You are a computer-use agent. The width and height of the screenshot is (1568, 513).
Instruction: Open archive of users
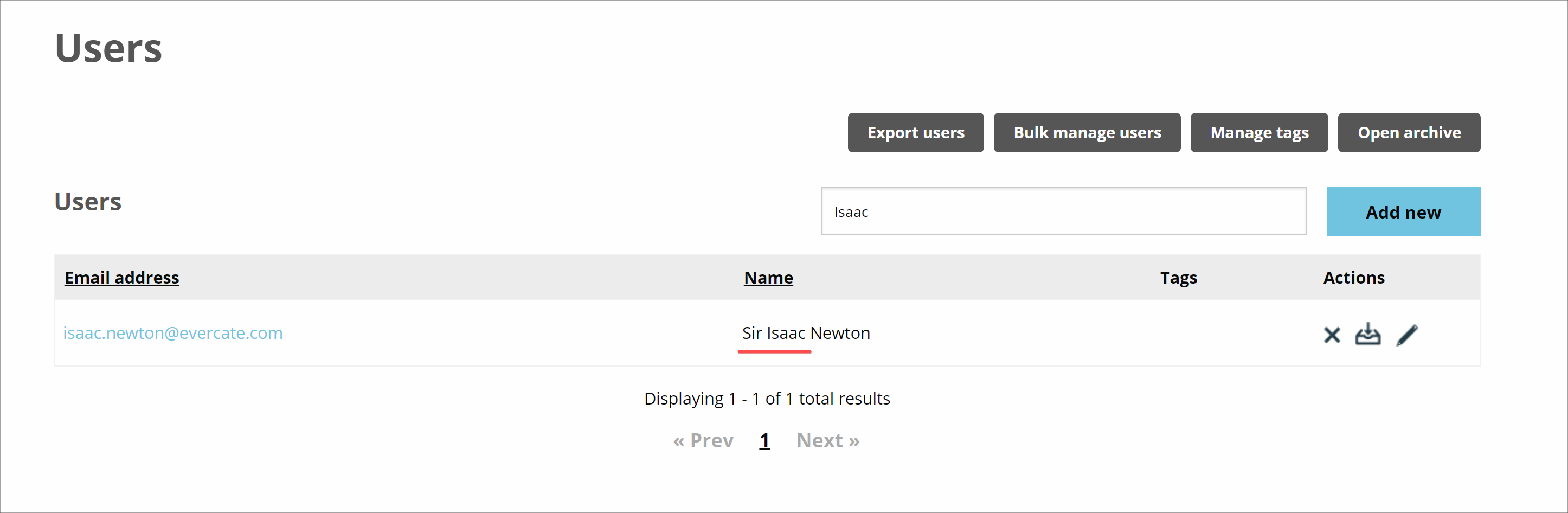1409,132
